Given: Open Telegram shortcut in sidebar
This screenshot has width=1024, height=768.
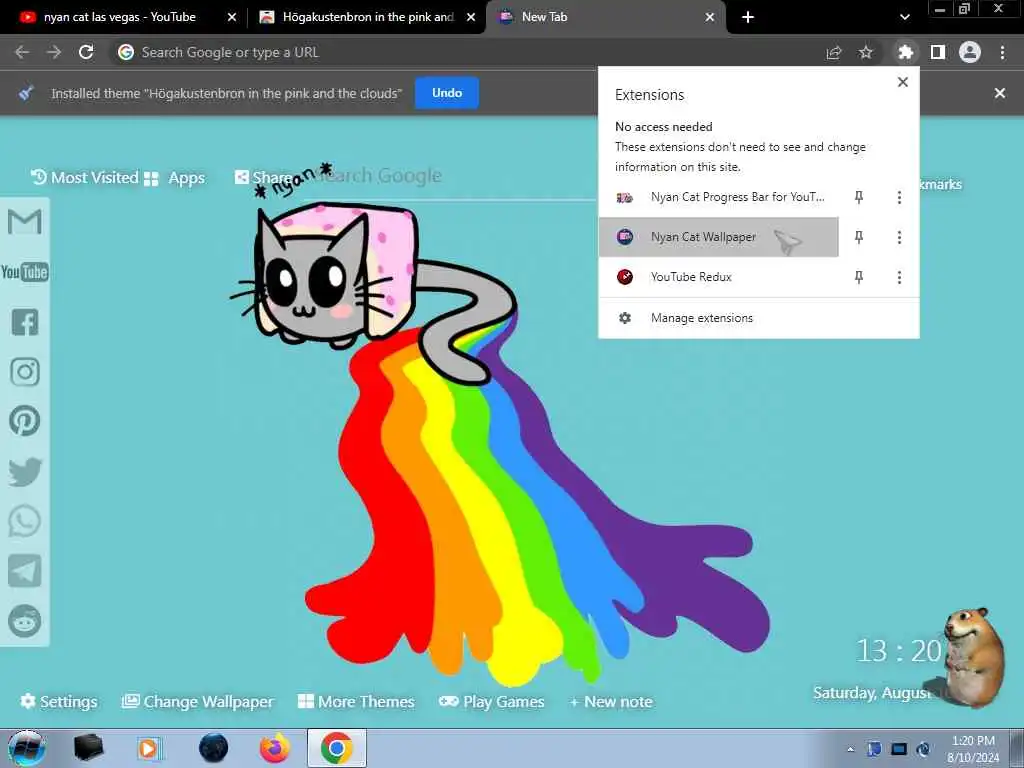Looking at the screenshot, I should pyautogui.click(x=25, y=571).
